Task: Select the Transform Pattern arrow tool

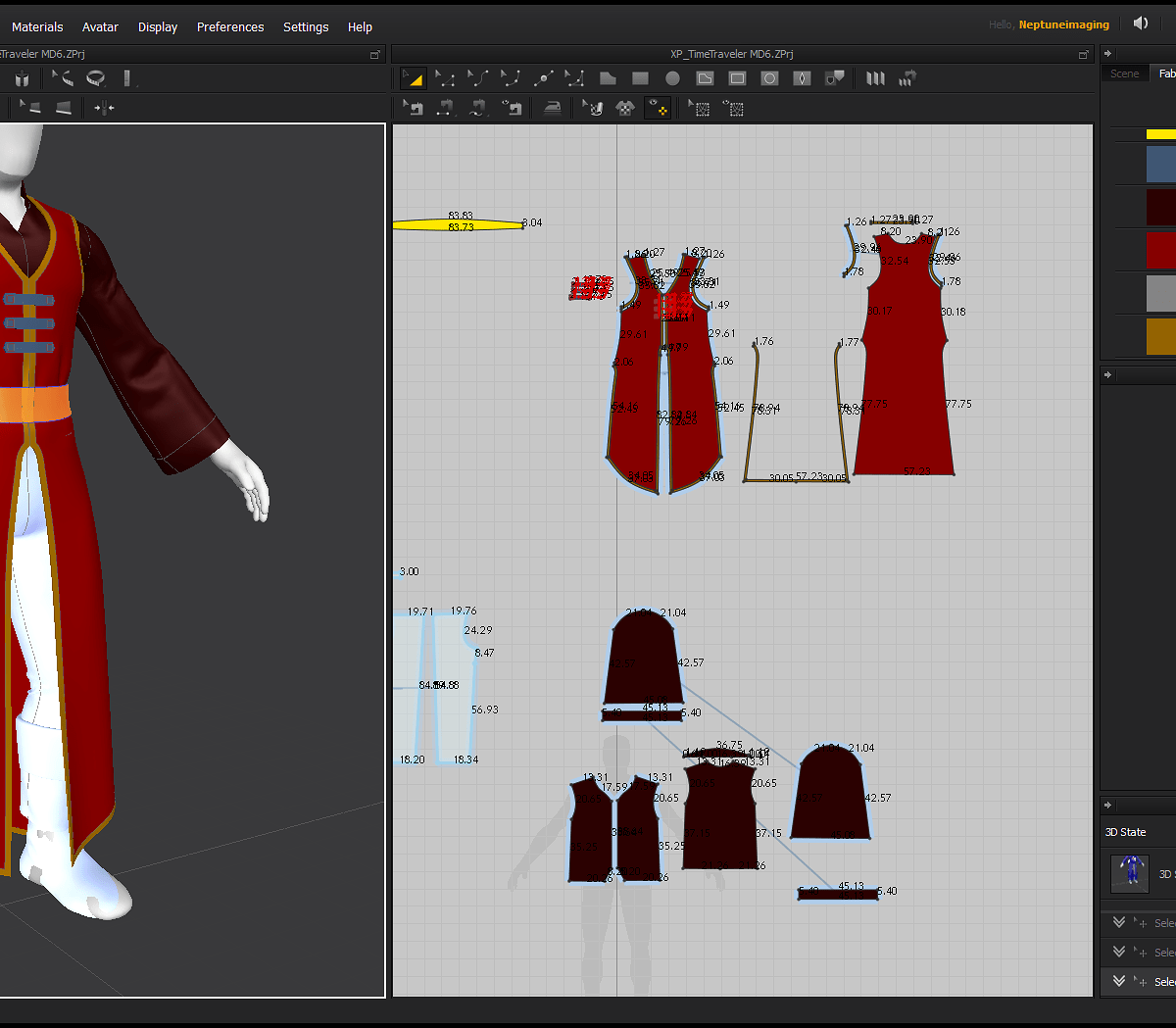Action: [x=414, y=78]
